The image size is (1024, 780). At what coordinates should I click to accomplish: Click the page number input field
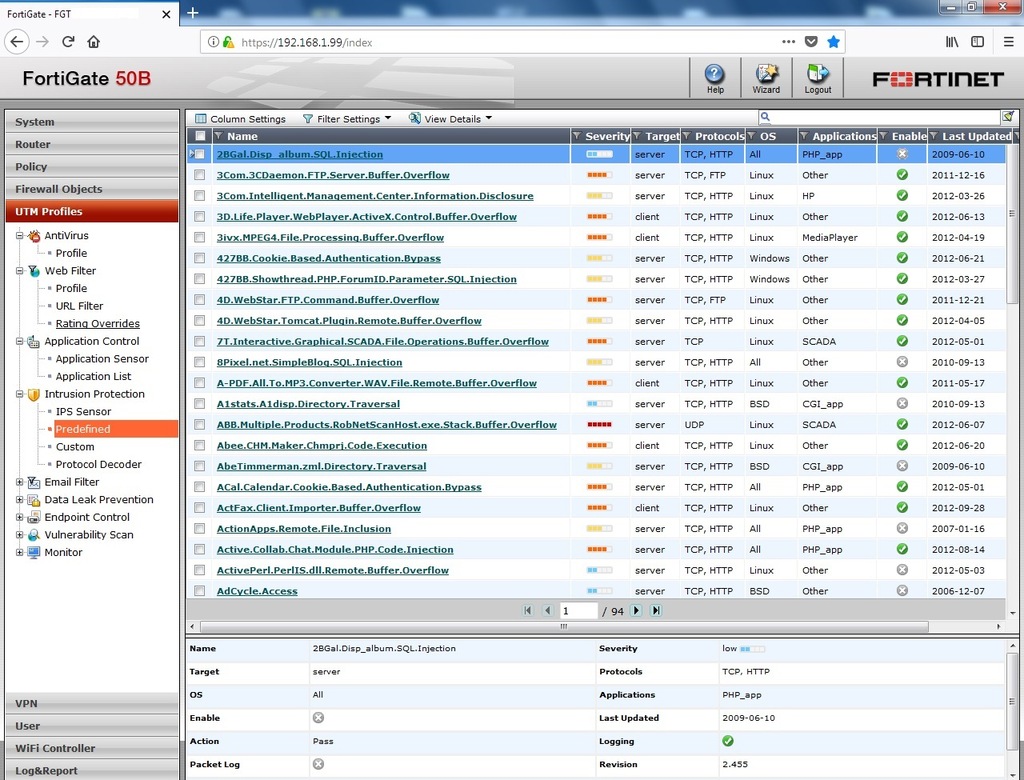[x=578, y=610]
